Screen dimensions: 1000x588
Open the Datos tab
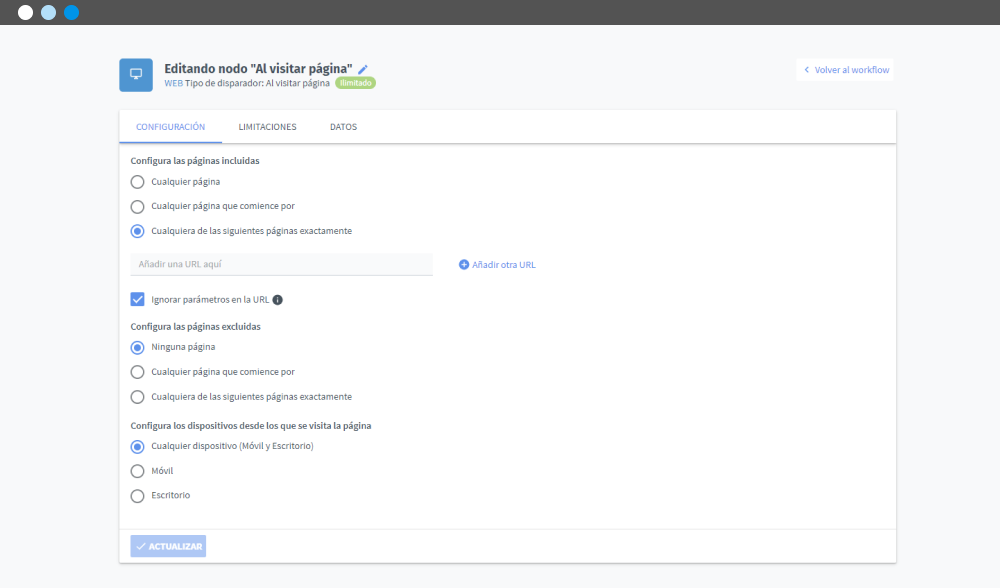(x=343, y=127)
